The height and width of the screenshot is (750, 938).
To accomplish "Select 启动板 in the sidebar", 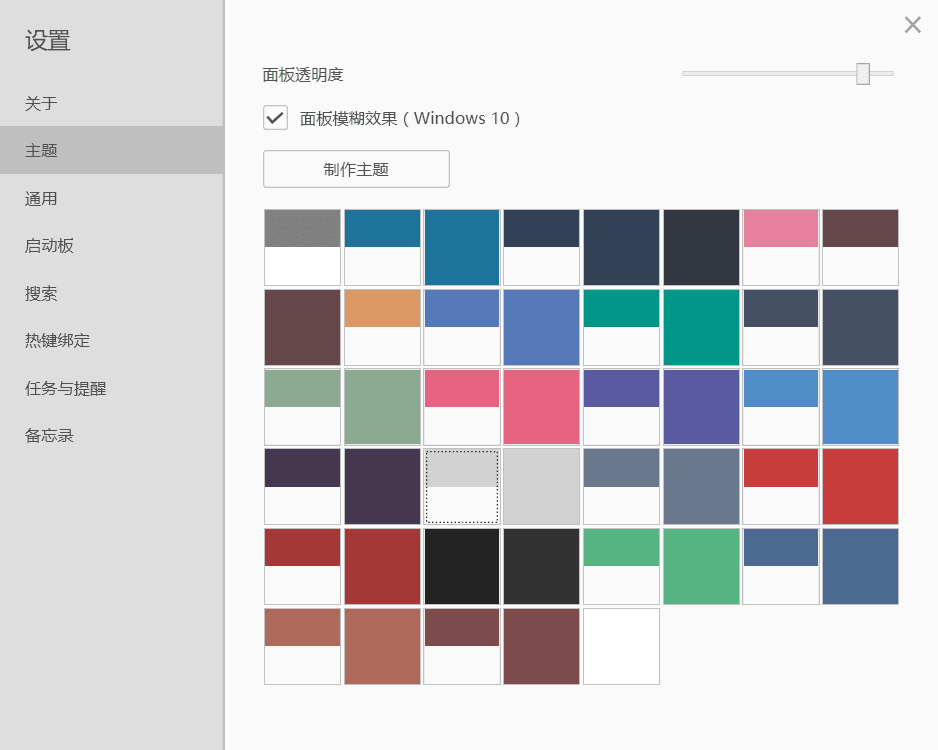I will (49, 246).
